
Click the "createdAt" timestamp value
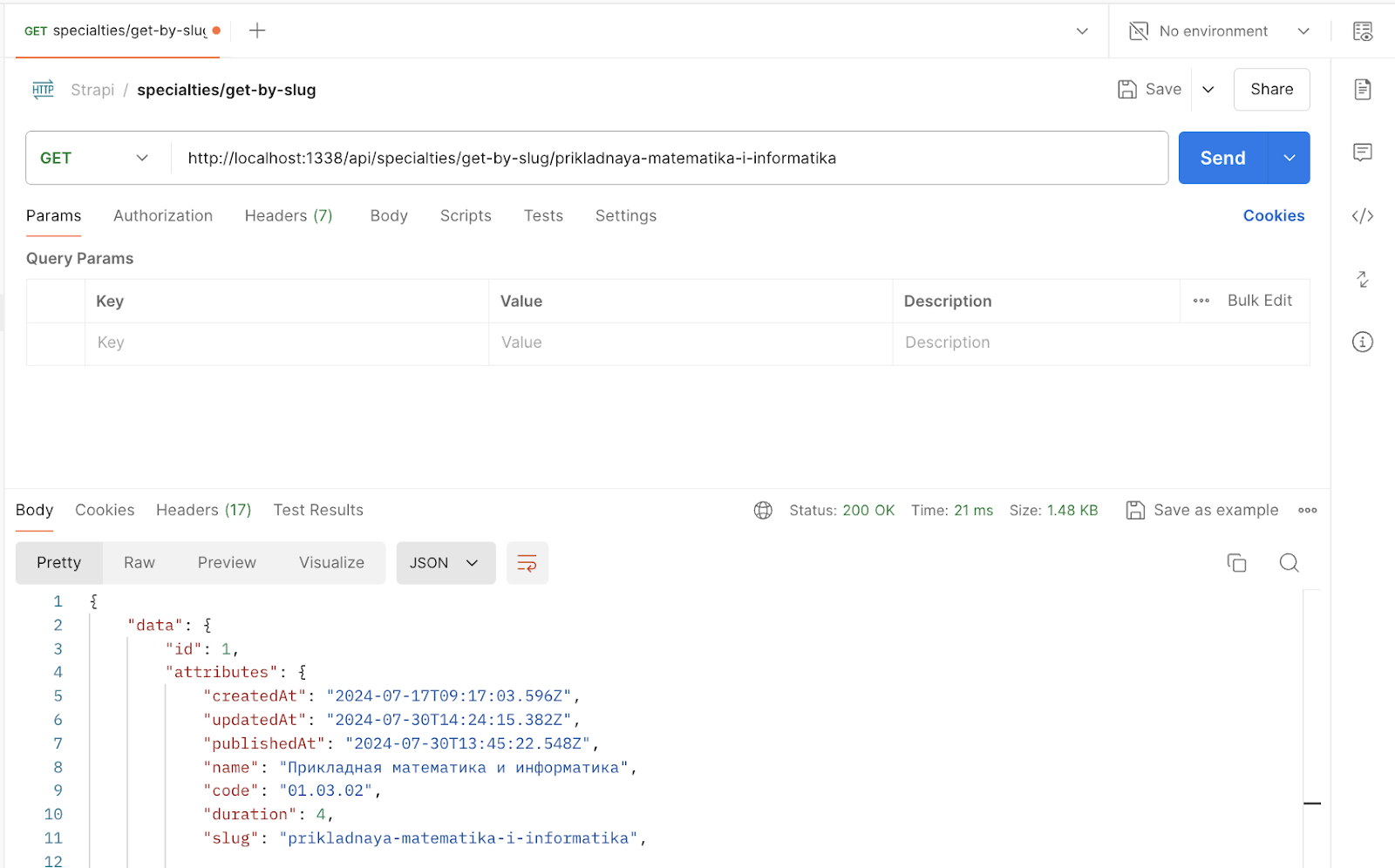[x=449, y=695]
